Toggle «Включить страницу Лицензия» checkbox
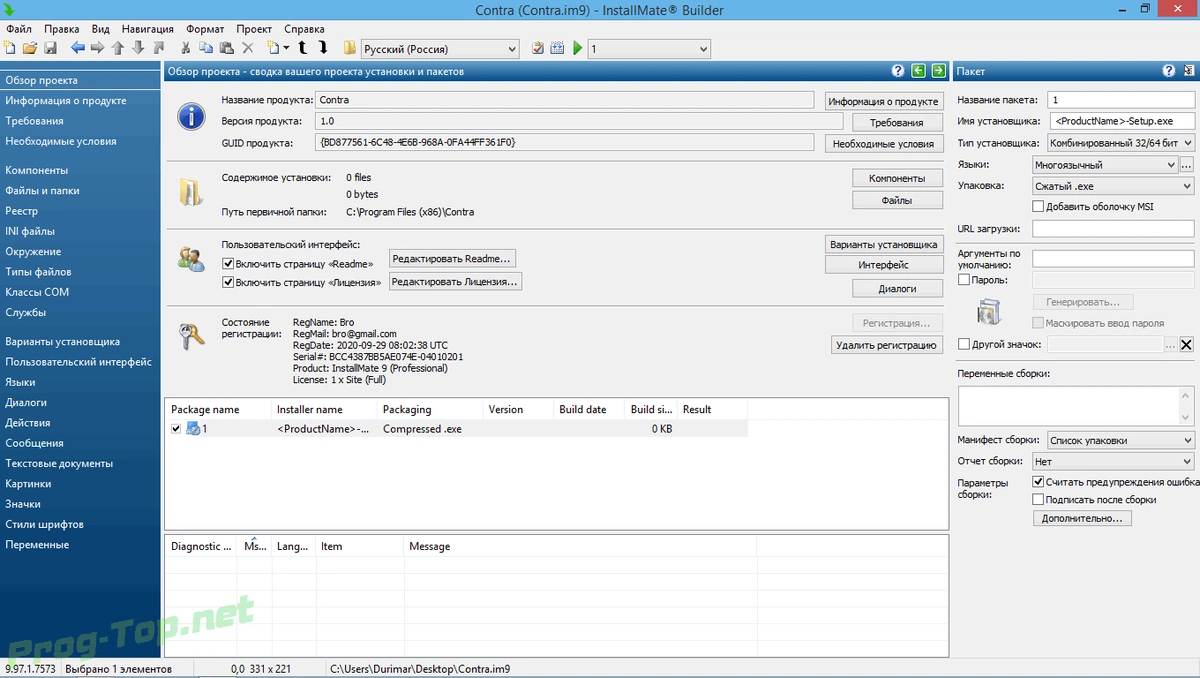 [227, 283]
